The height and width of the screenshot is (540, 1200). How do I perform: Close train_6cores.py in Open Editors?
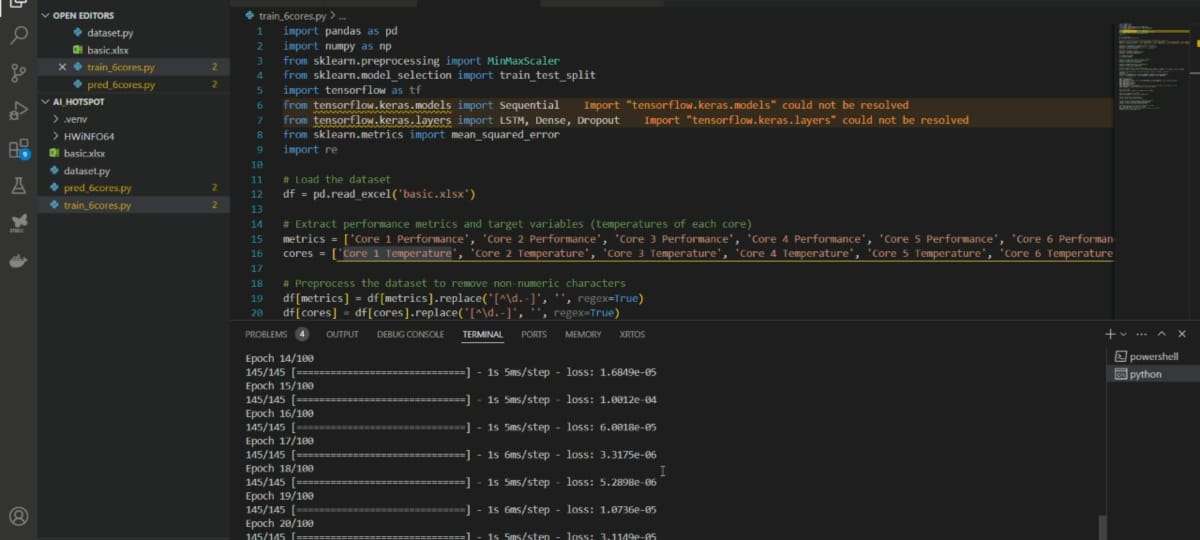(63, 67)
